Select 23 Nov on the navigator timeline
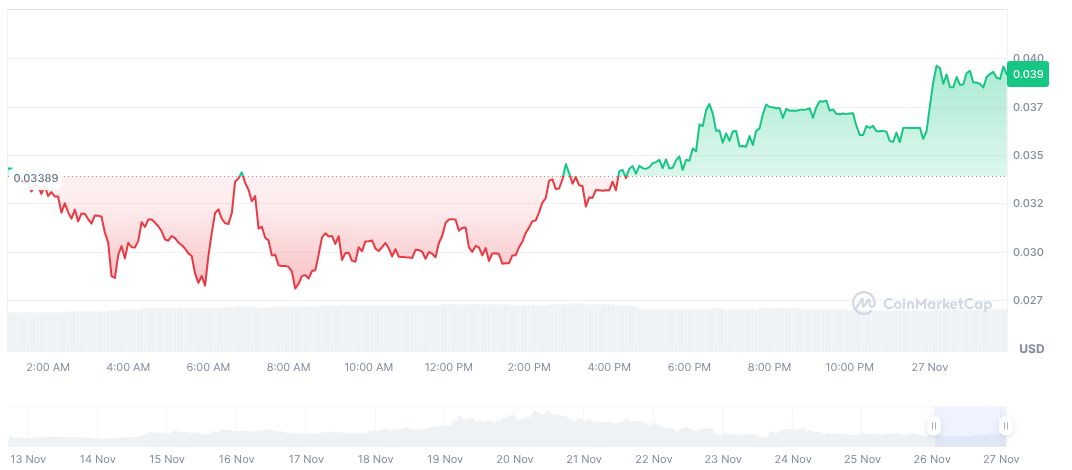 coord(723,459)
